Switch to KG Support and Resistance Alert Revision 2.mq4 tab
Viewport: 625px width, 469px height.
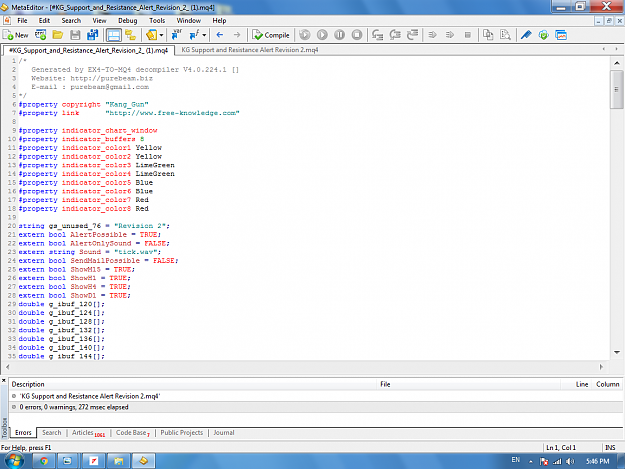tap(250, 50)
